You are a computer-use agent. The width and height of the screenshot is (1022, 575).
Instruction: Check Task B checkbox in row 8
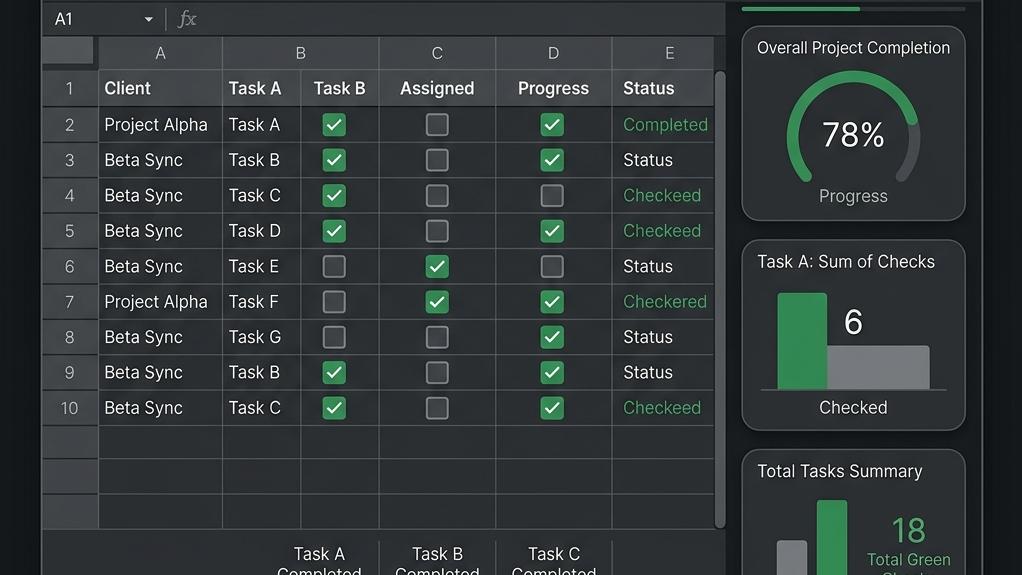(334, 337)
